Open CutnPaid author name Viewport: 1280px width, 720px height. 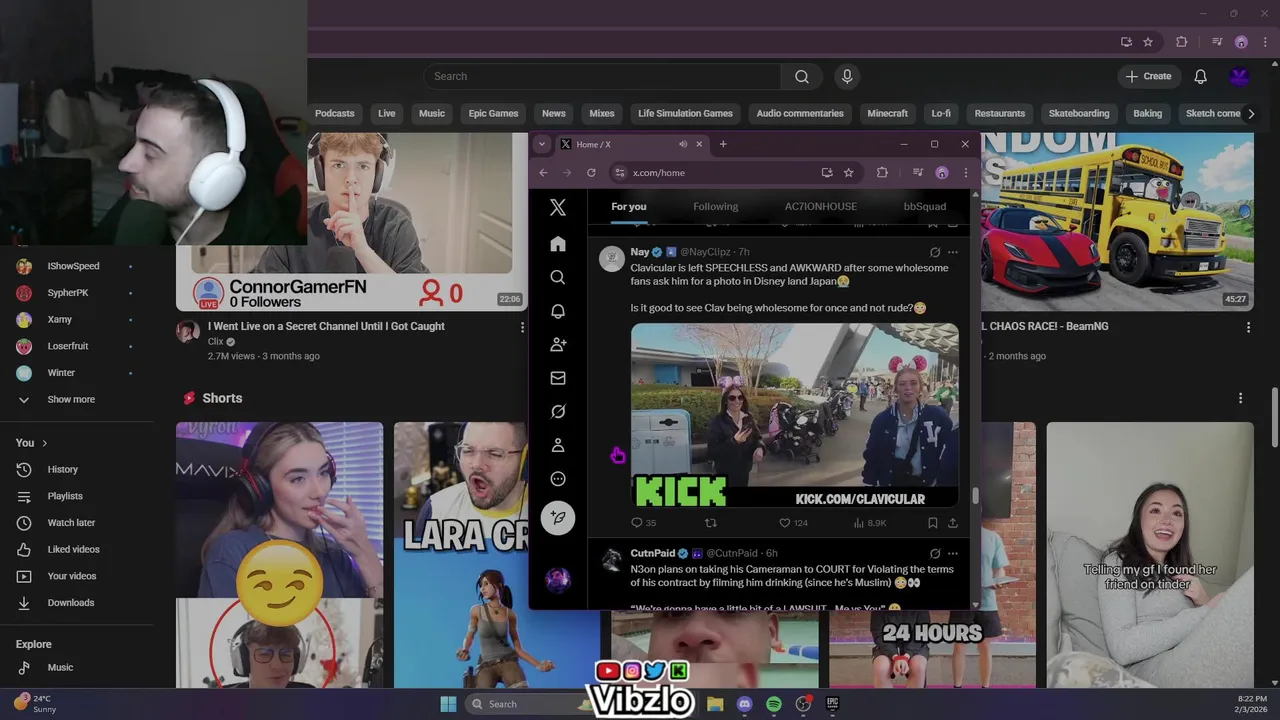[652, 553]
